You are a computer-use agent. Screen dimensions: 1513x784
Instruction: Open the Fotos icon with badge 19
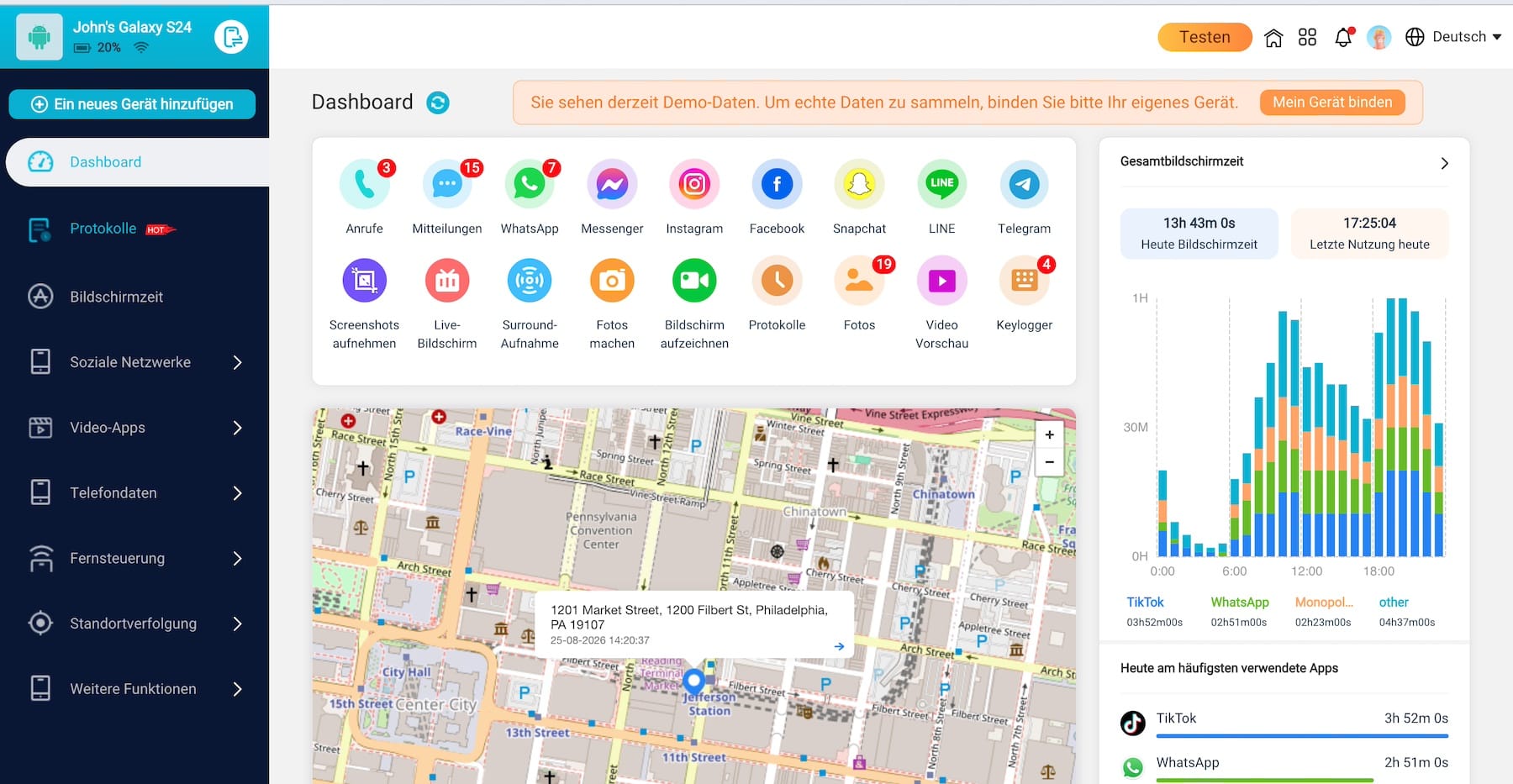click(859, 281)
